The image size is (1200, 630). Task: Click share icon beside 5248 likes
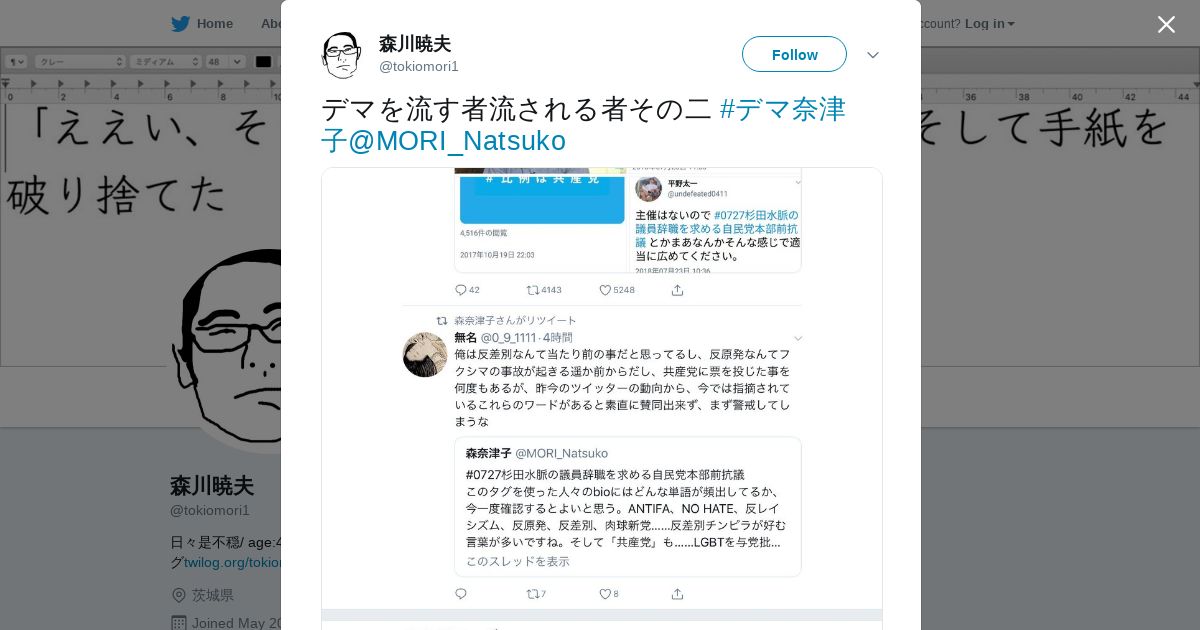(x=677, y=290)
